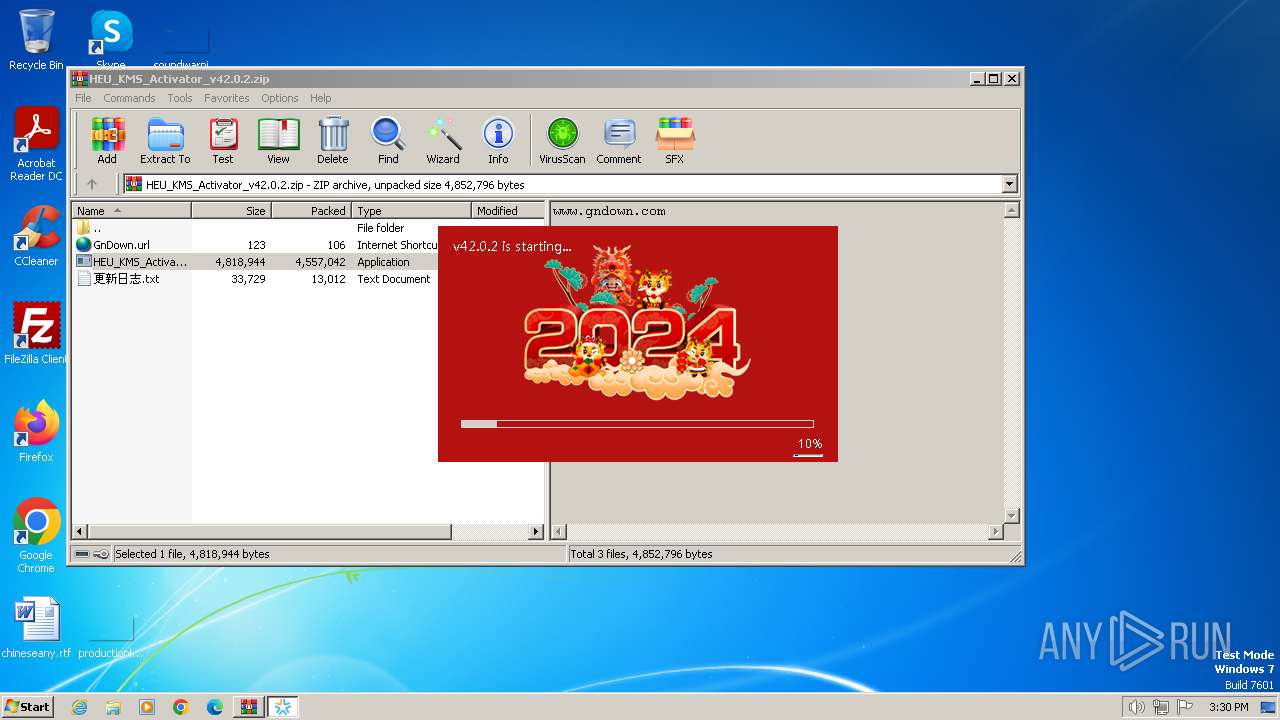The image size is (1280, 720).
Task: Open the Help menu
Action: pyautogui.click(x=320, y=98)
